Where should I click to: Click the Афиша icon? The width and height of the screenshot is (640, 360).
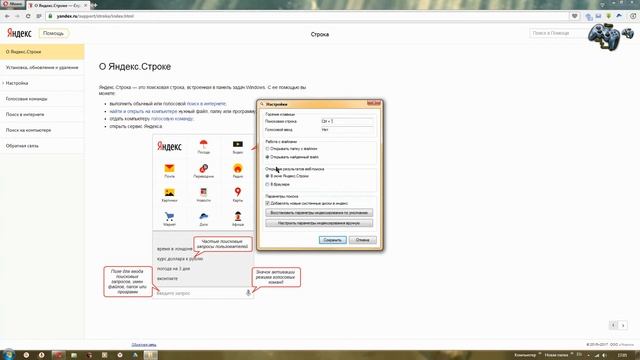pyautogui.click(x=238, y=216)
